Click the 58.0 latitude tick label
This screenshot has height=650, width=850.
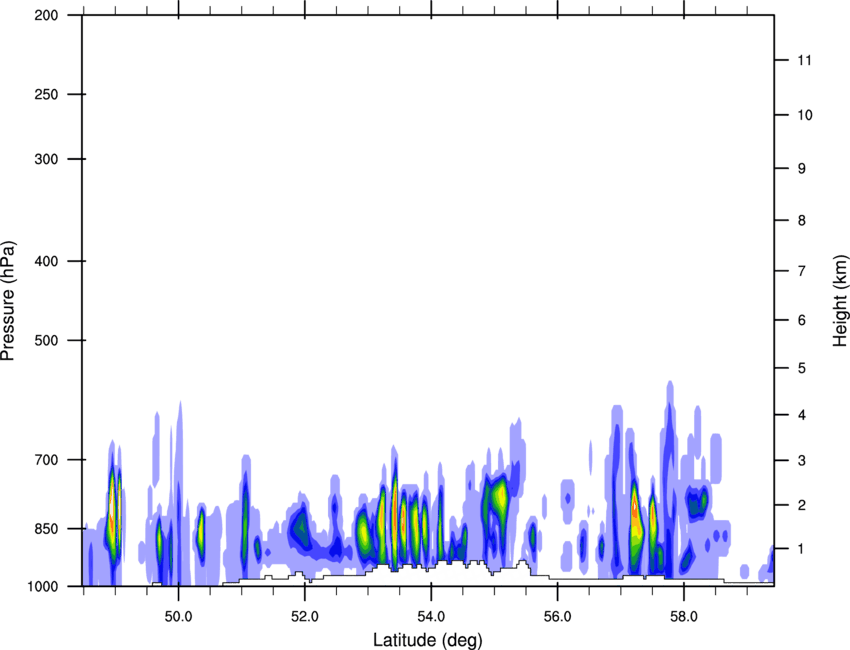click(x=684, y=616)
